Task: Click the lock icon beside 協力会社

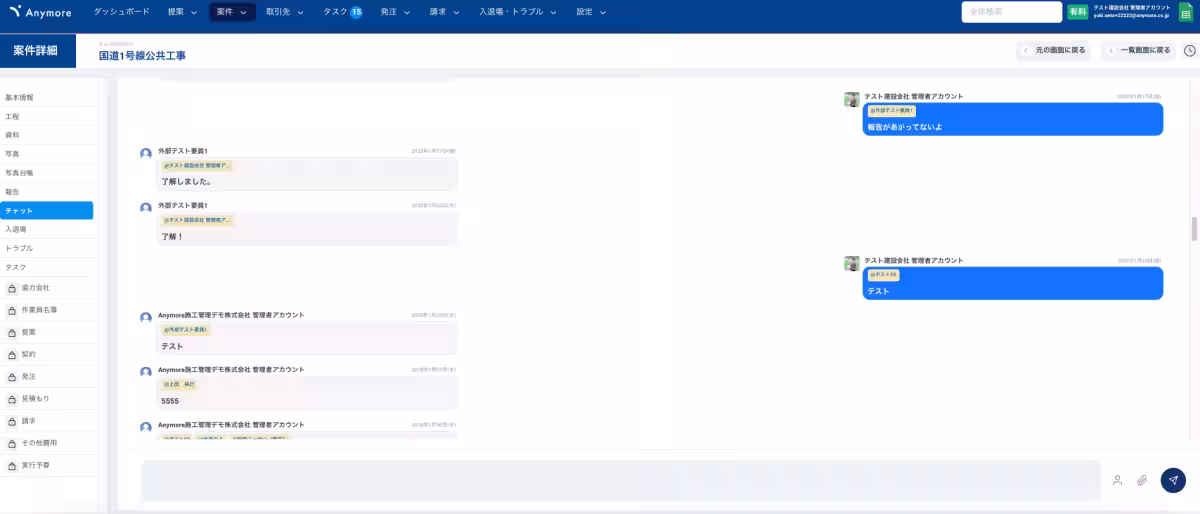Action: click(x=12, y=288)
